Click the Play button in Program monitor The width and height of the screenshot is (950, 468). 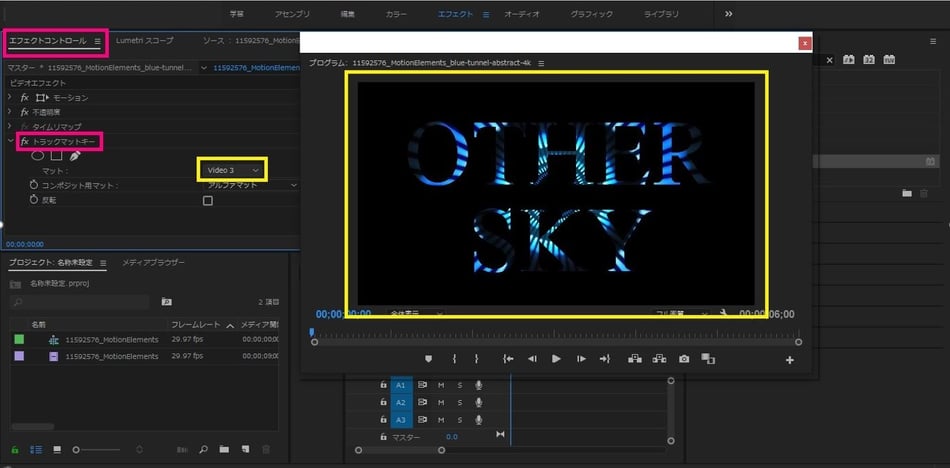[556, 359]
